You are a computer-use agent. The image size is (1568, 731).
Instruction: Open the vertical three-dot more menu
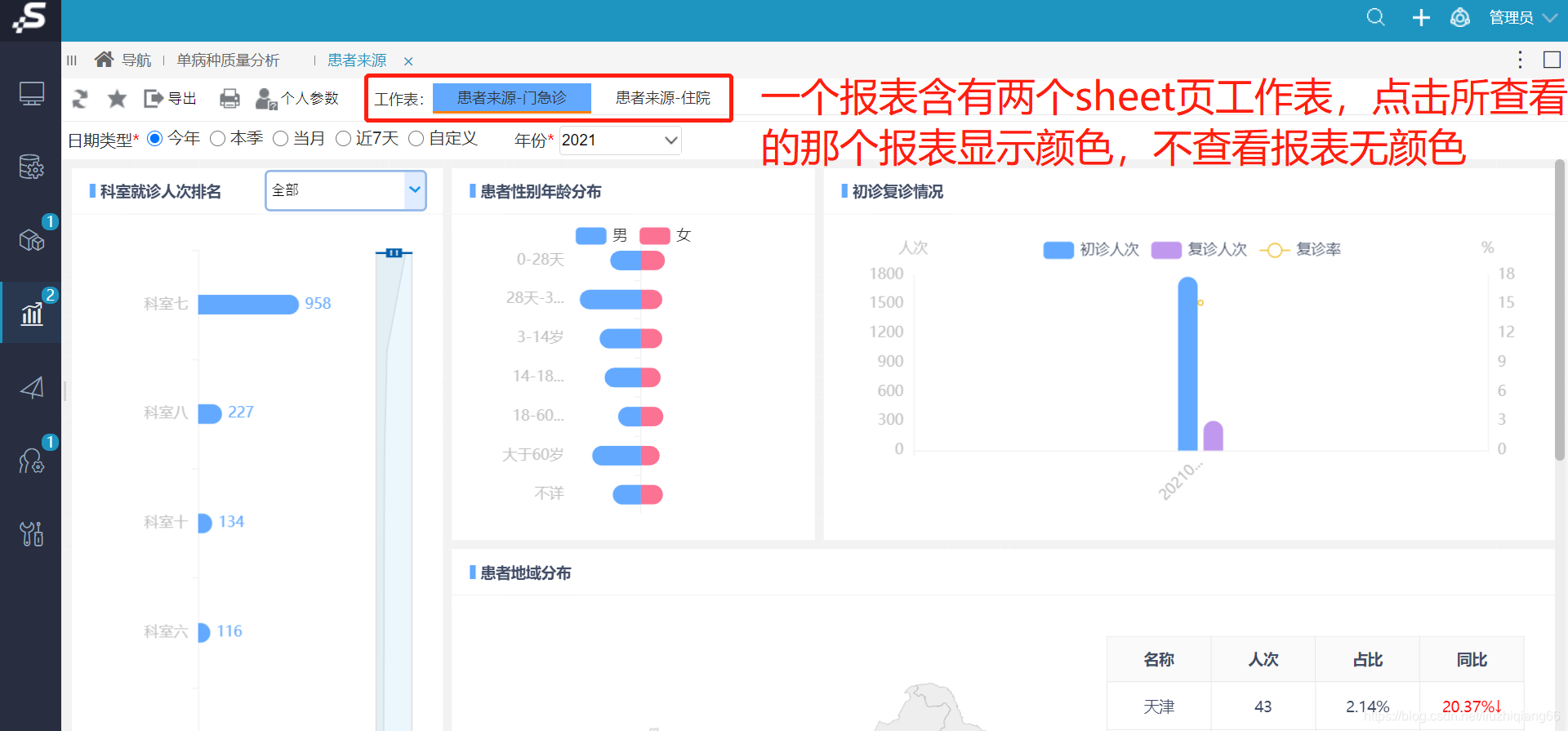pyautogui.click(x=1520, y=60)
